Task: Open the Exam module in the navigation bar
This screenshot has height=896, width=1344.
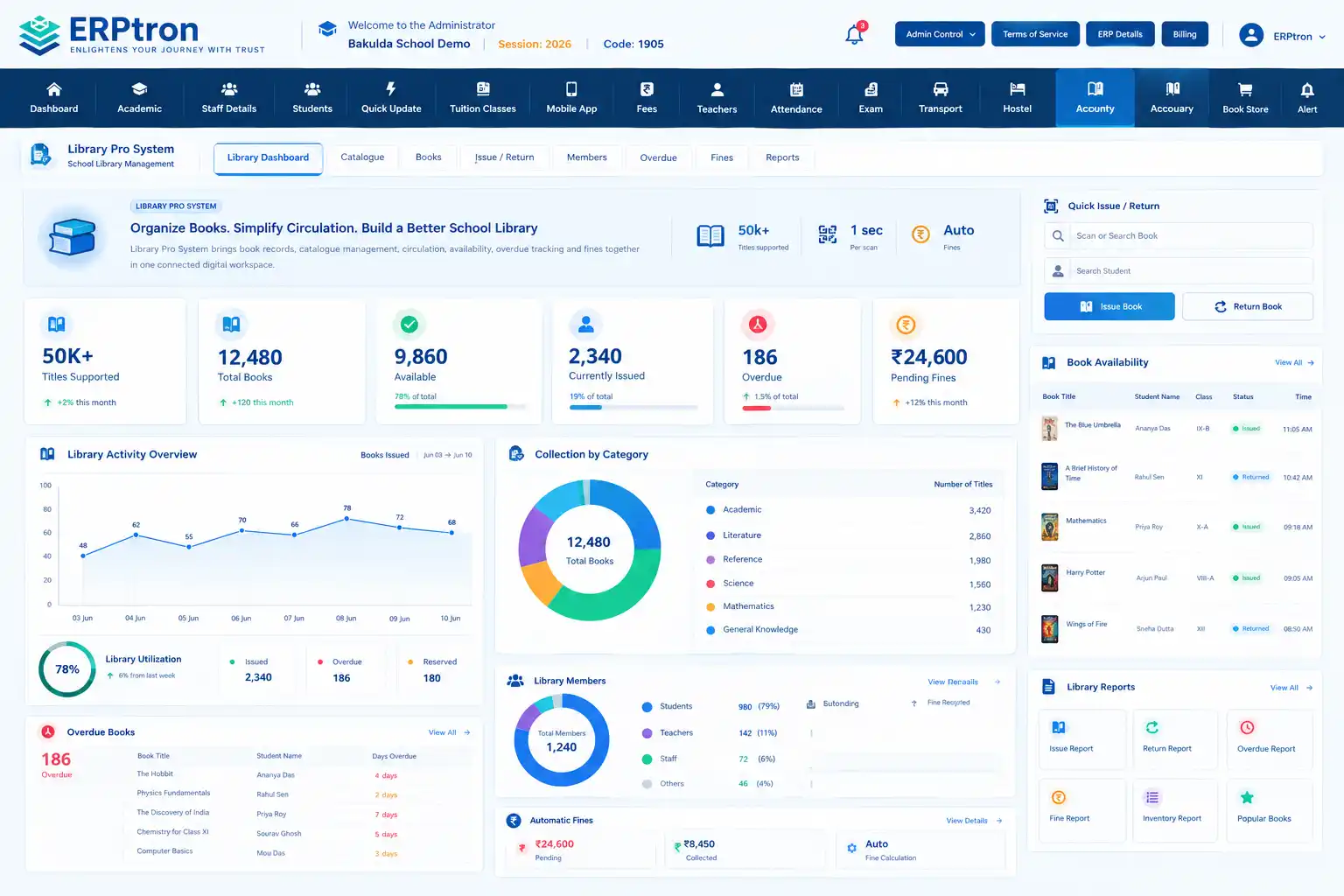Action: coord(871,98)
